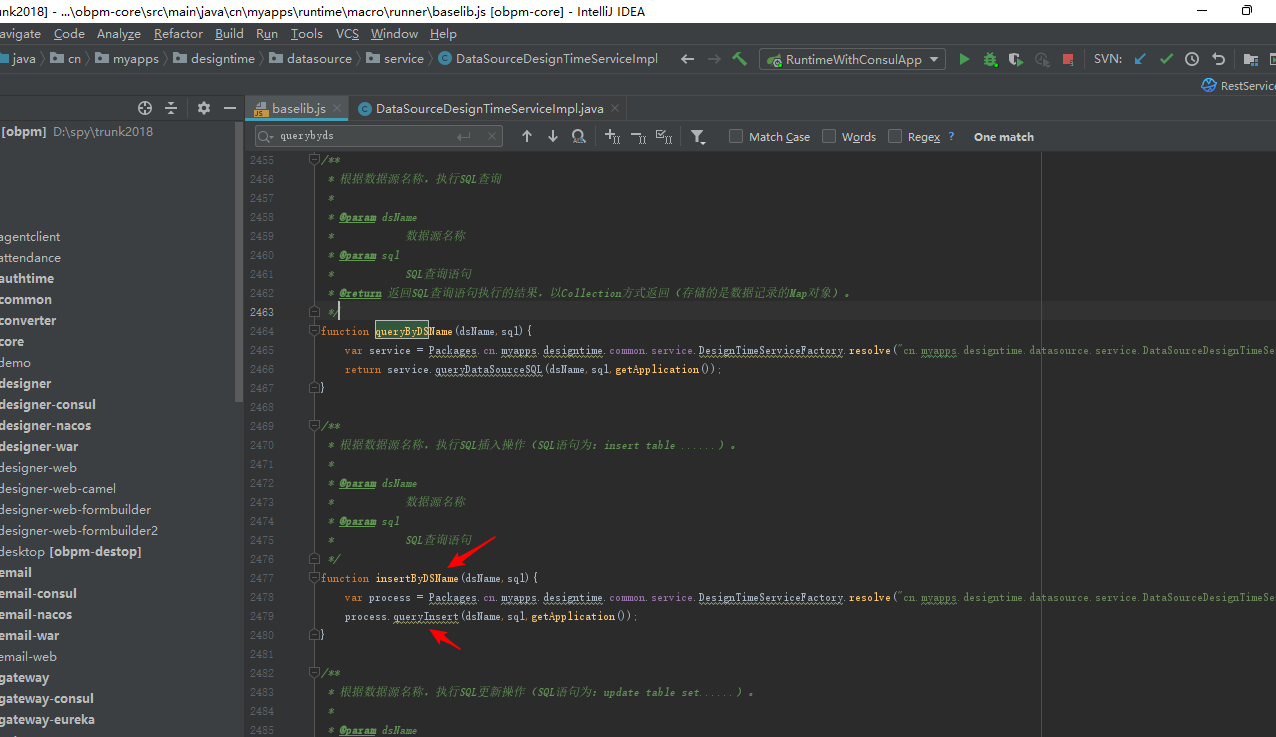Close the DataSourceDesignTimeServiceImpl.java tab
The height and width of the screenshot is (737, 1276).
click(x=614, y=108)
